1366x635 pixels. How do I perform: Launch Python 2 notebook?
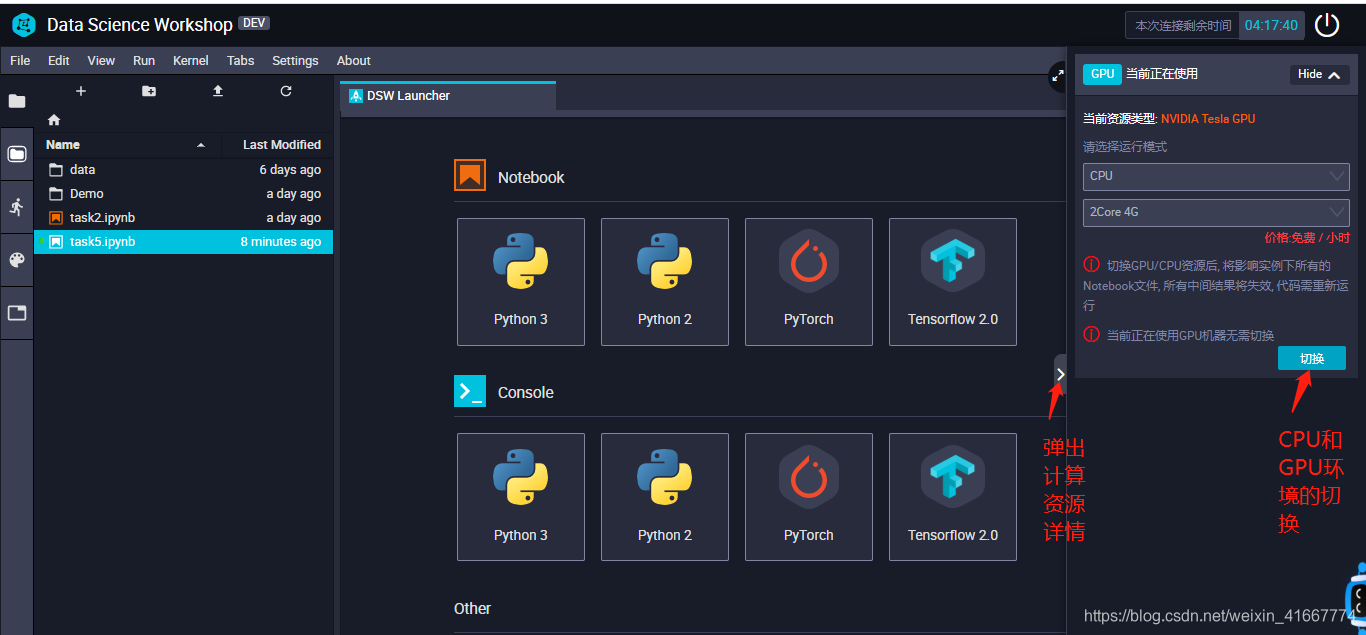(665, 282)
